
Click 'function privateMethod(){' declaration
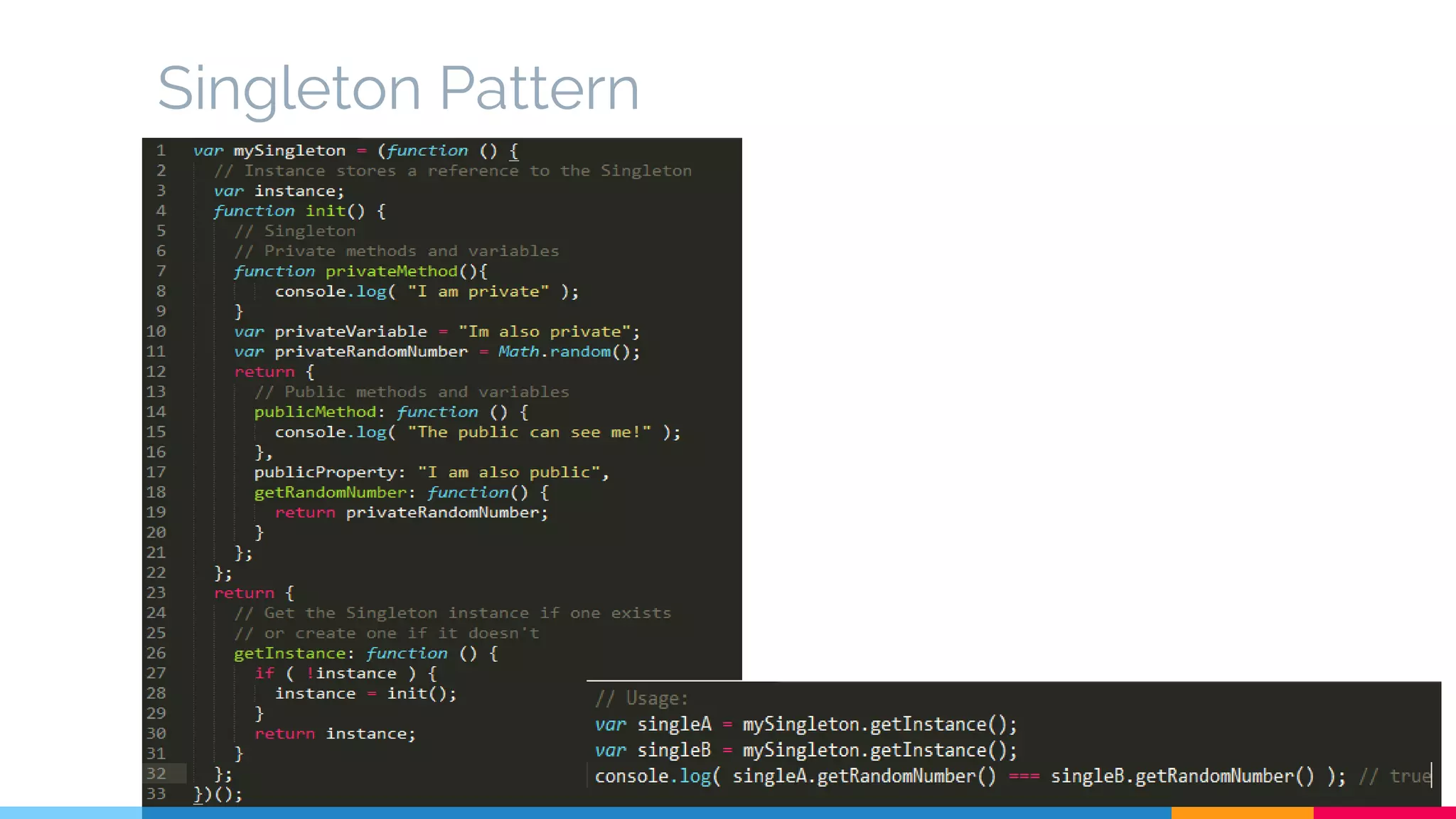click(x=361, y=272)
